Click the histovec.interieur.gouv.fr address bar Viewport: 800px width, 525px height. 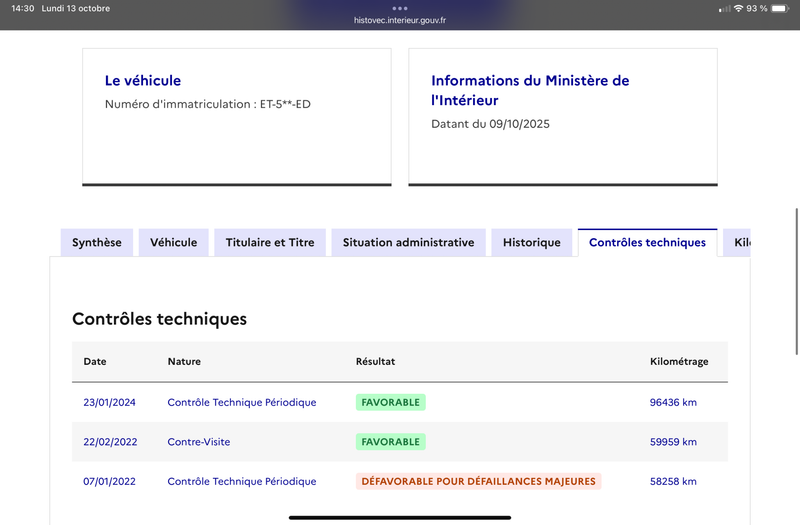tap(400, 20)
